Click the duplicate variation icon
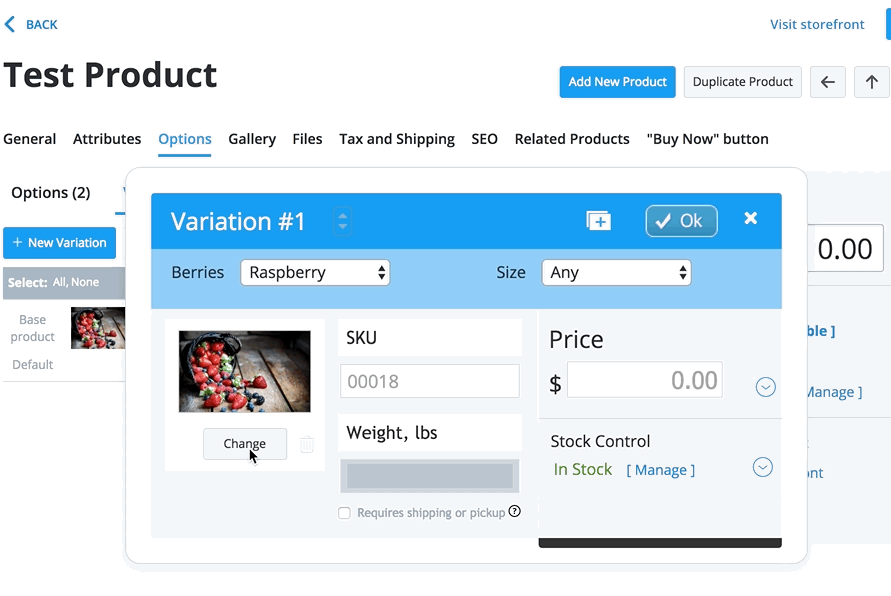This screenshot has width=891, height=596. (598, 221)
